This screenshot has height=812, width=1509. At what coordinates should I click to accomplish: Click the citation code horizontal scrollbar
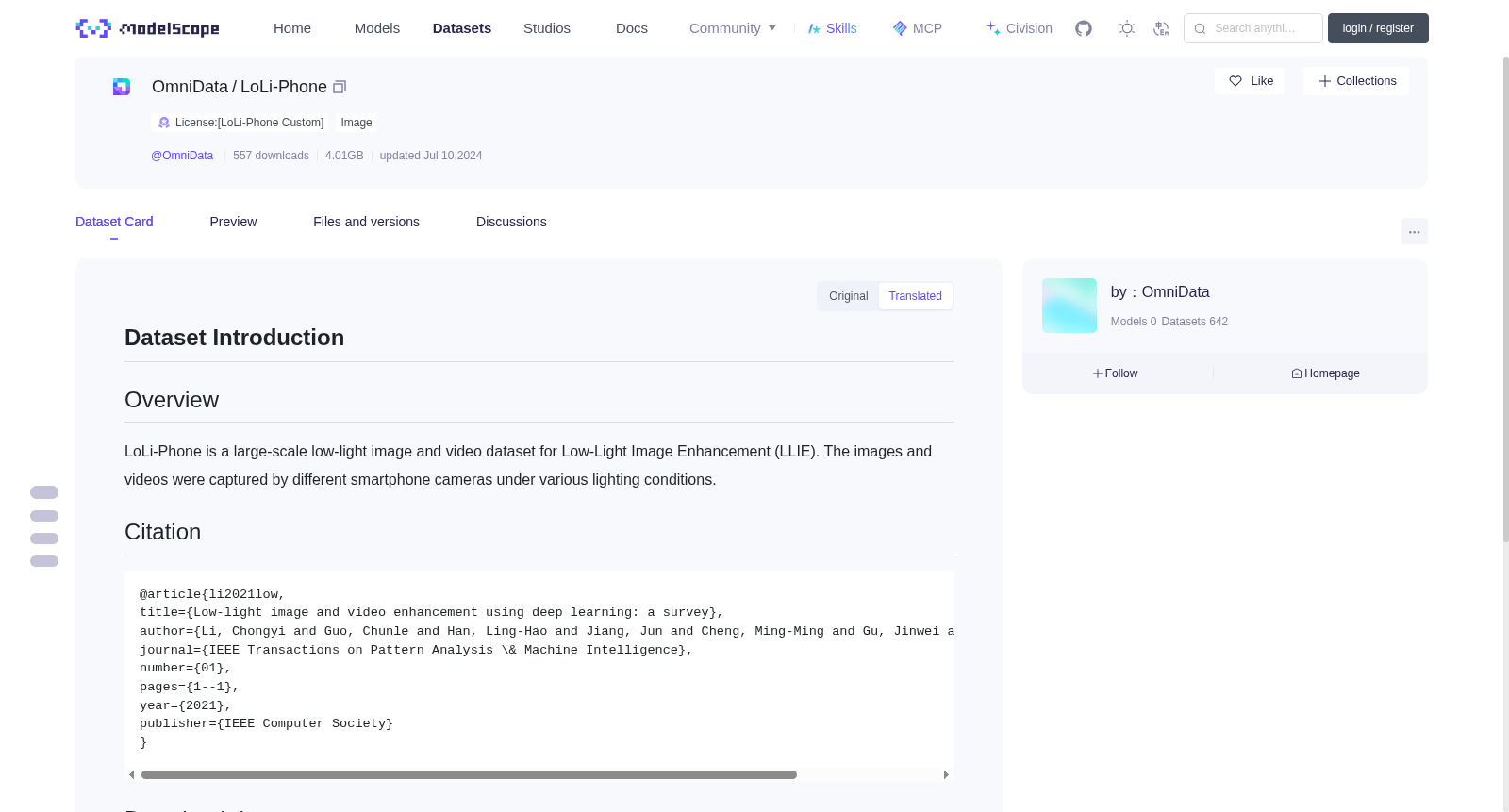[x=469, y=775]
